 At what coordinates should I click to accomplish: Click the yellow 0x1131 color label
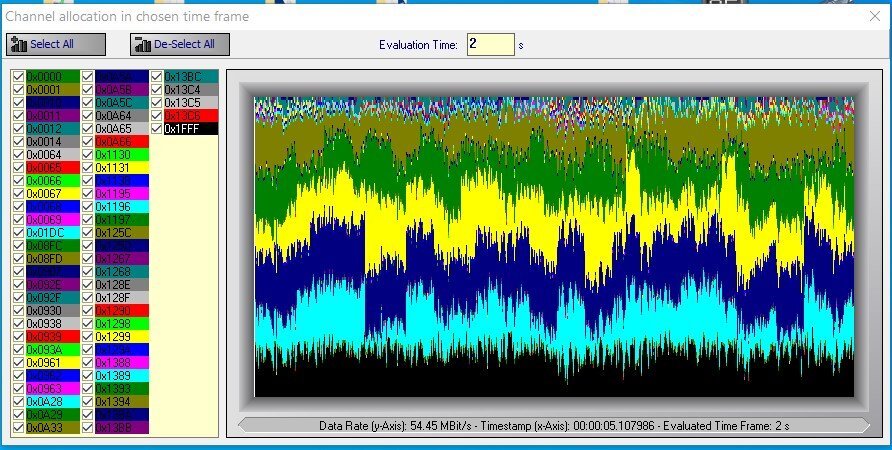coord(121,167)
